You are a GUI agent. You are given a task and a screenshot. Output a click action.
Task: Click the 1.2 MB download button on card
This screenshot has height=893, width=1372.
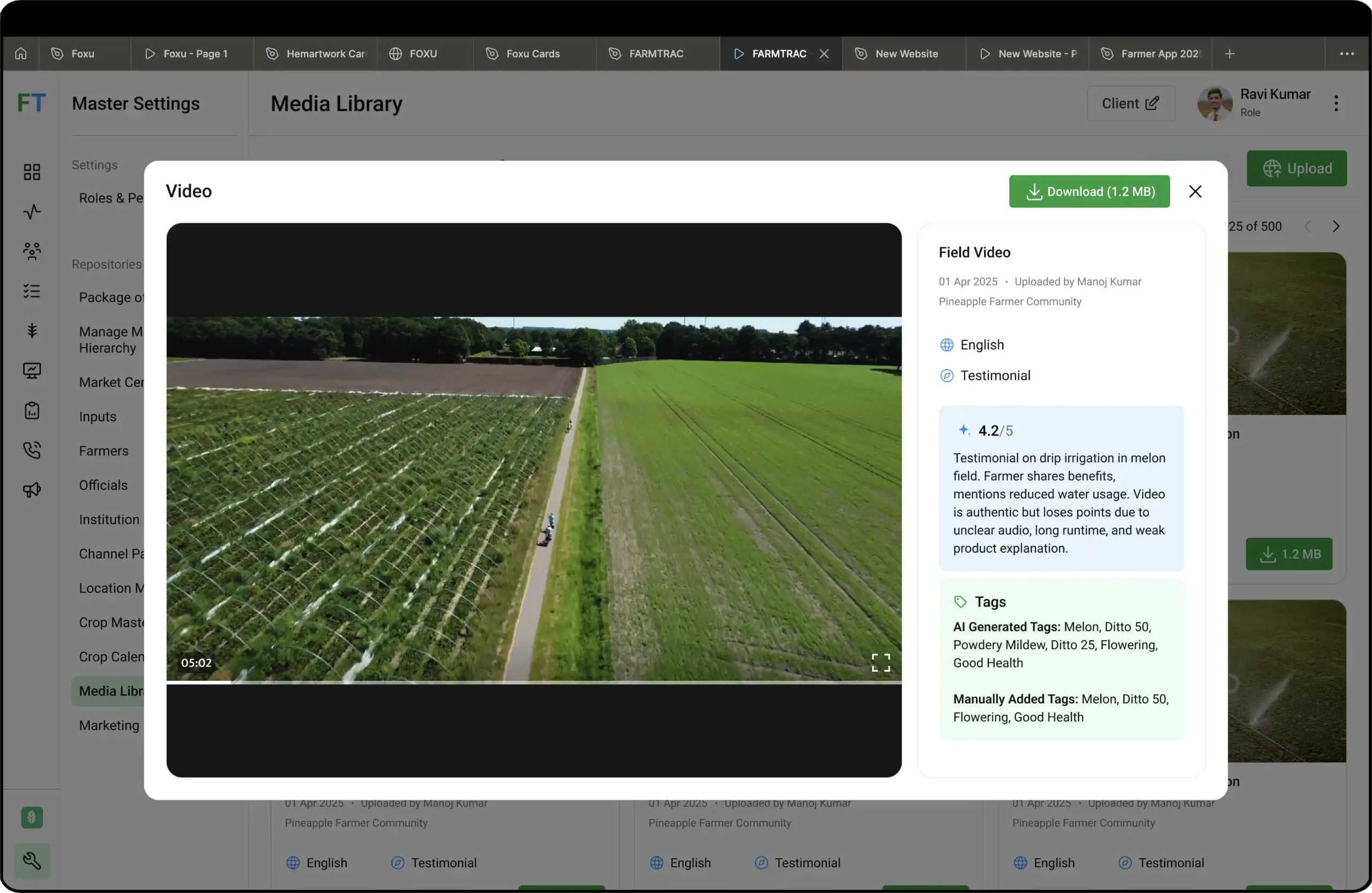pyautogui.click(x=1289, y=554)
